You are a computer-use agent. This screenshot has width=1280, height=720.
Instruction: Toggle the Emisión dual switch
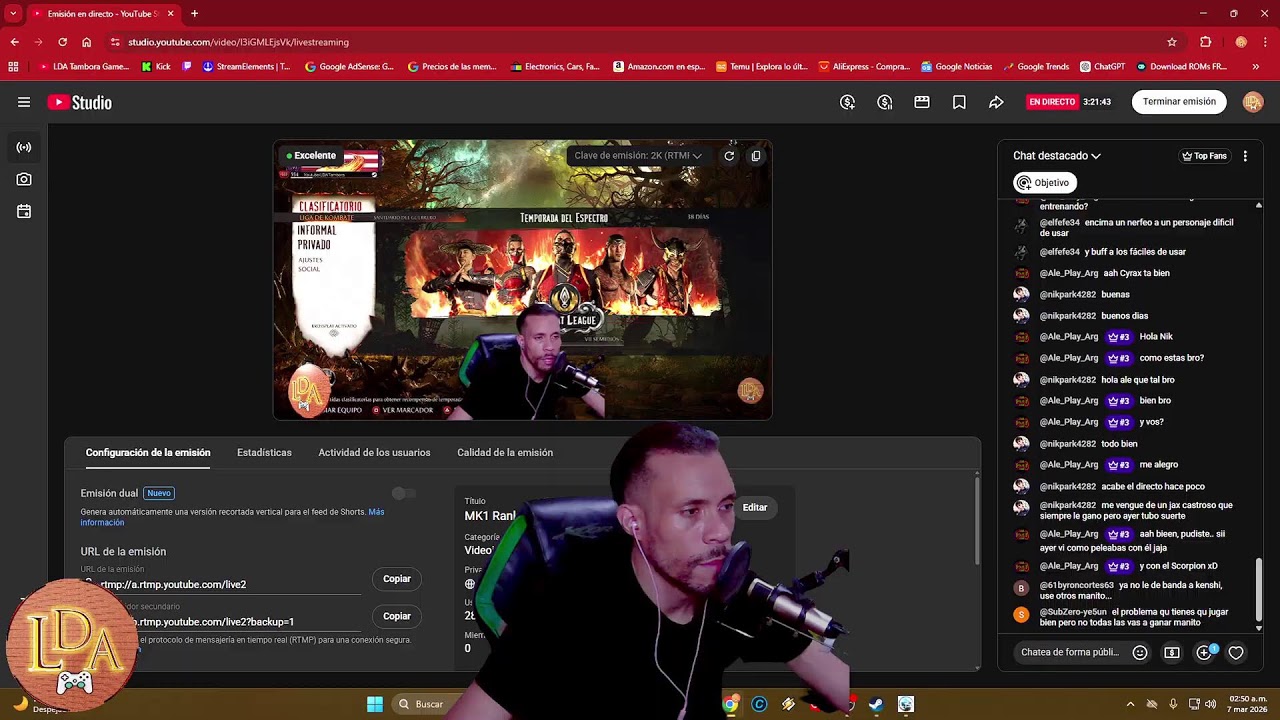click(x=404, y=493)
